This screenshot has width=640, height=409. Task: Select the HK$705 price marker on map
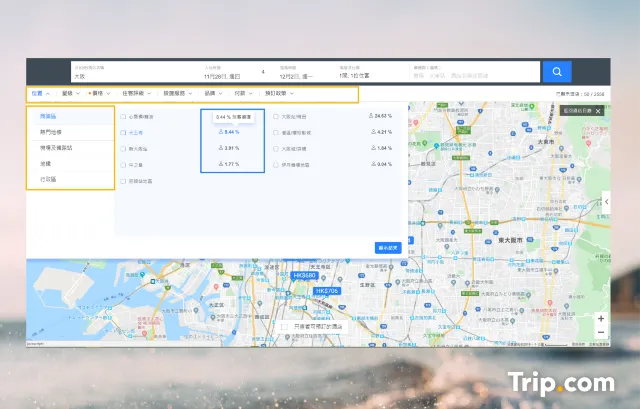pos(327,291)
